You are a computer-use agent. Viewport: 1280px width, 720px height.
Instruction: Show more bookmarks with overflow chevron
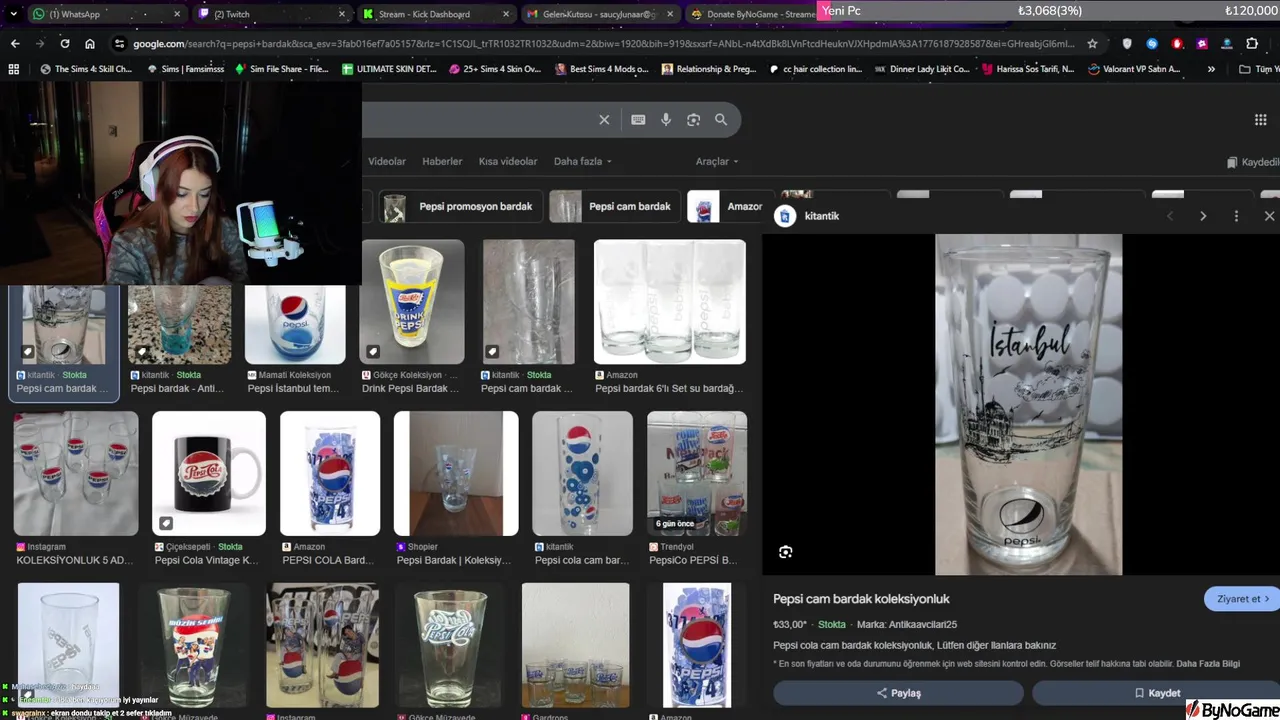pos(1211,69)
